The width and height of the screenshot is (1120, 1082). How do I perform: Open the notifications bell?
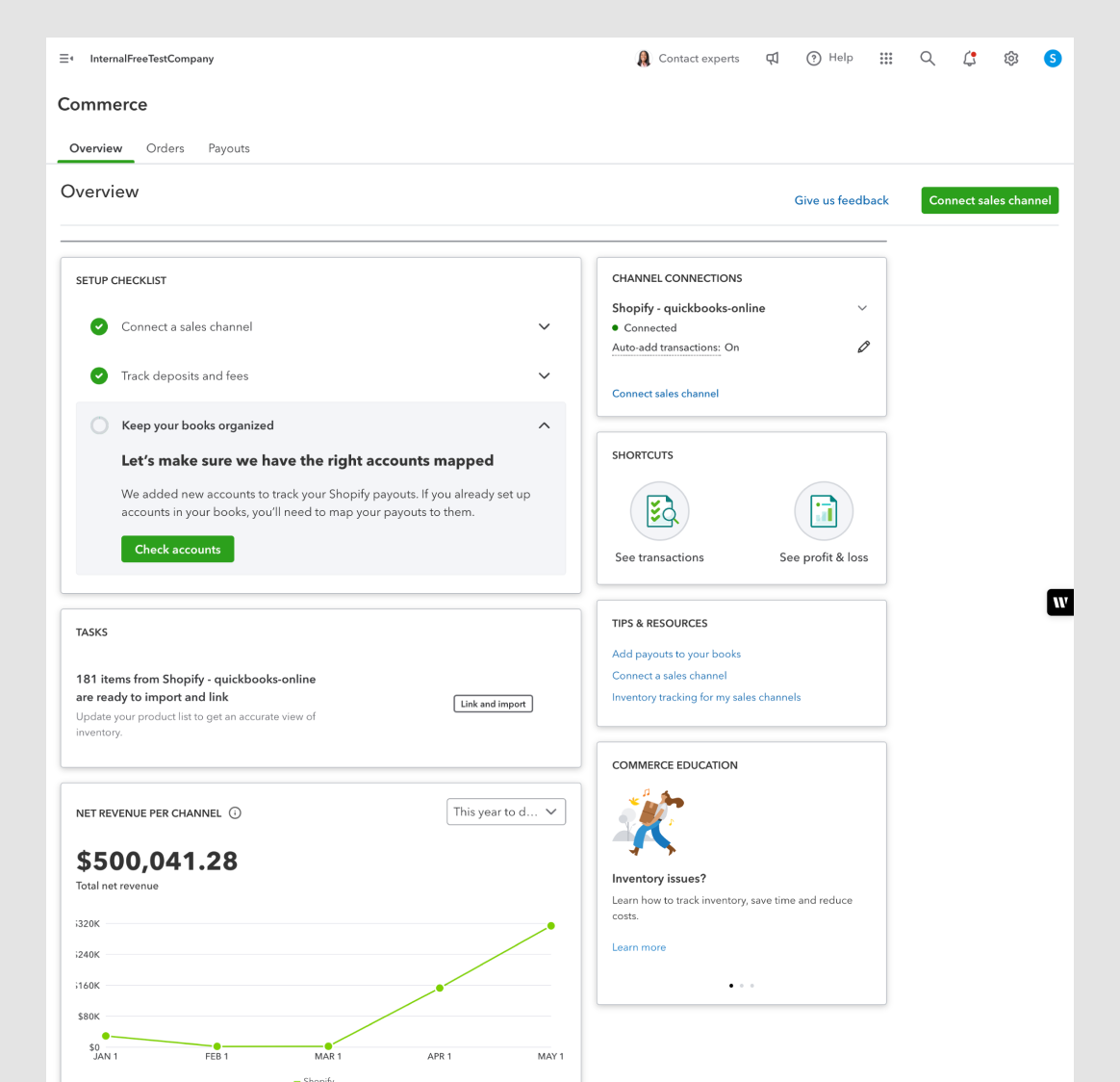pos(969,58)
